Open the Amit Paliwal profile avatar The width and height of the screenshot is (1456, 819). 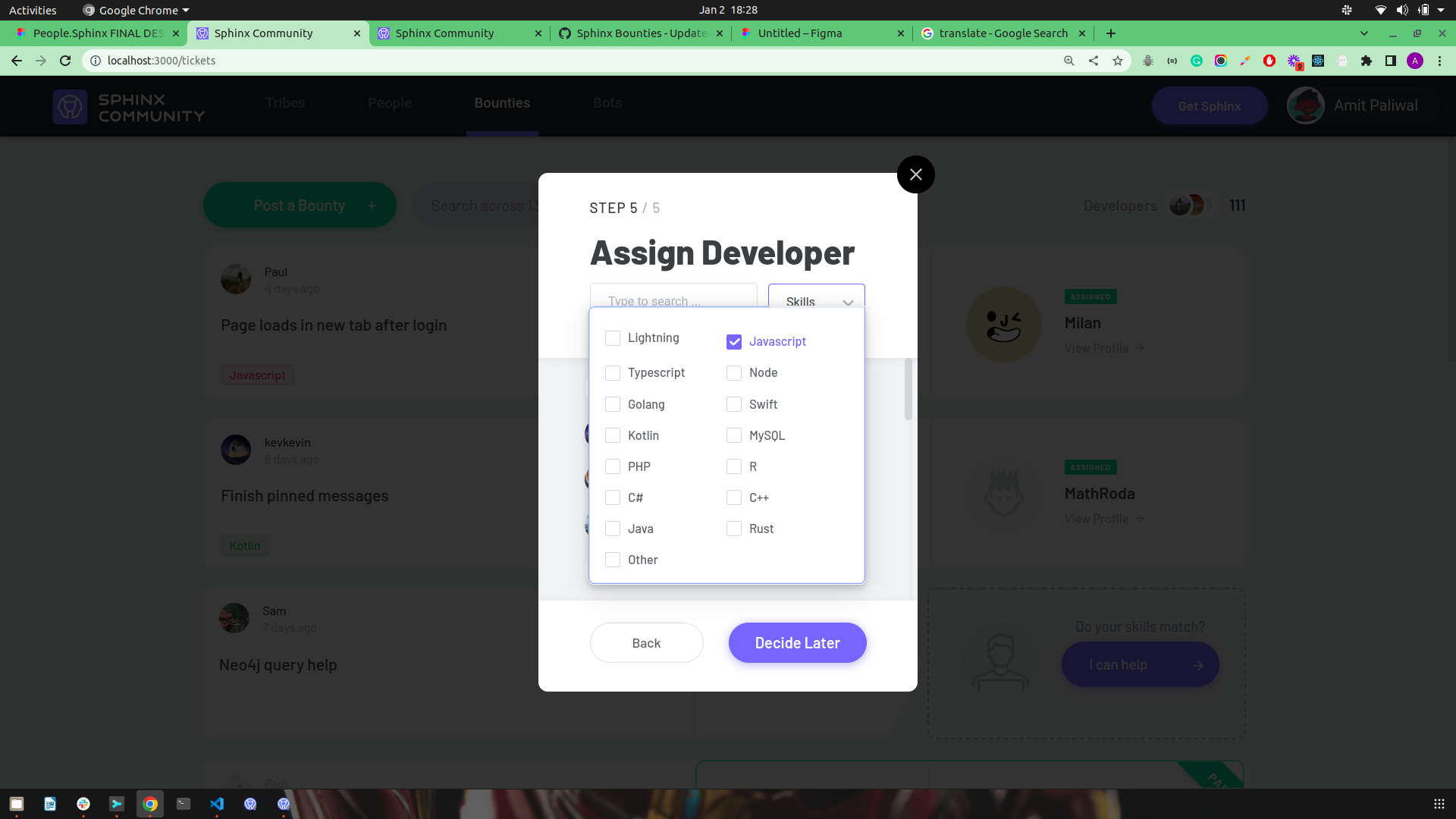click(1305, 105)
